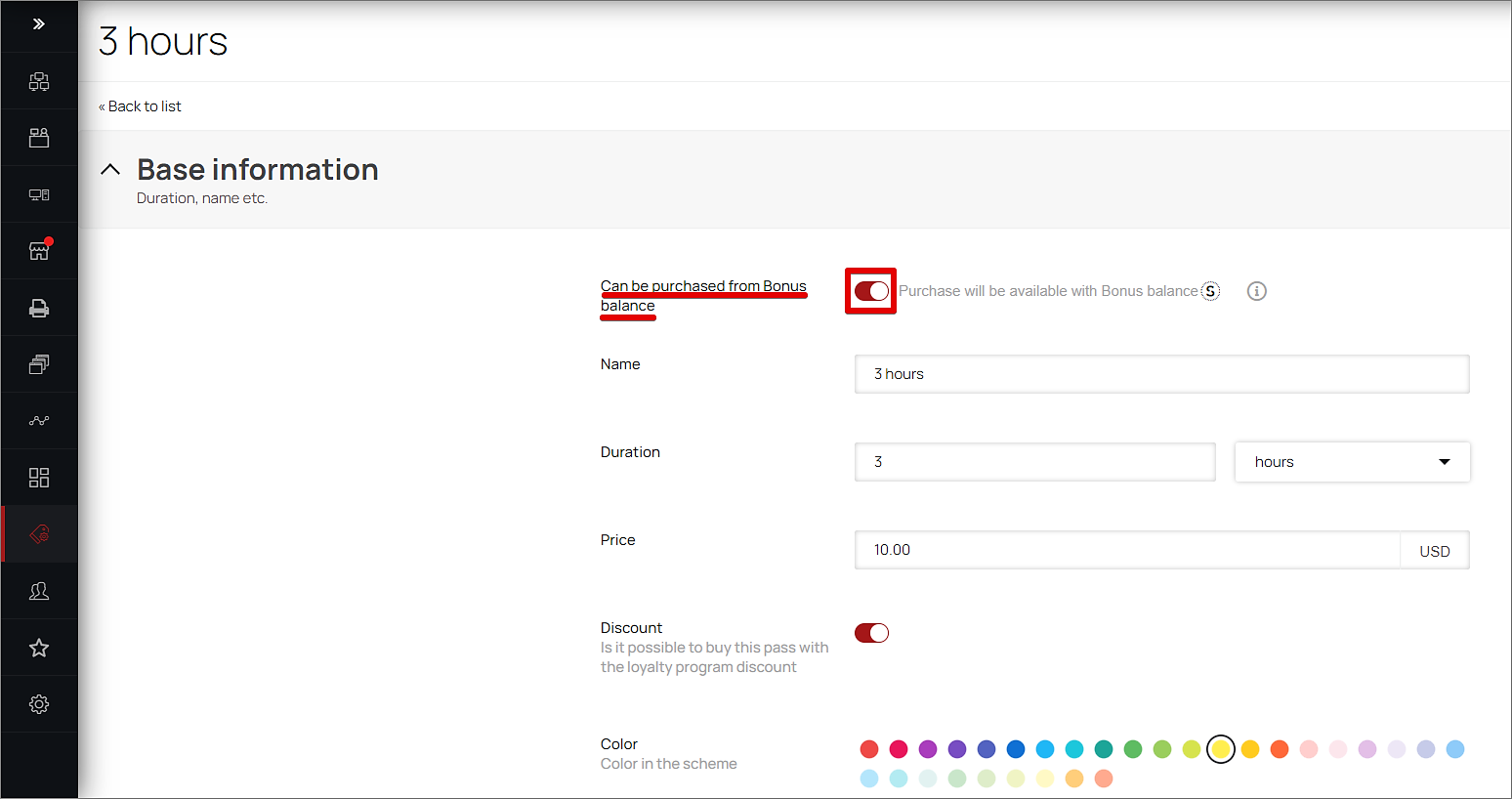Collapse the Base information section
1512x799 pixels.
pyautogui.click(x=110, y=170)
